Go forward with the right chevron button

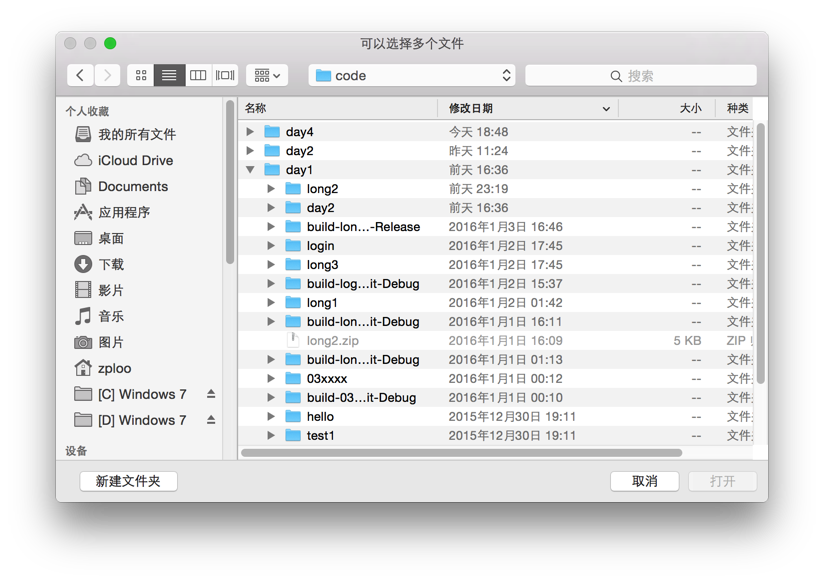pos(107,75)
